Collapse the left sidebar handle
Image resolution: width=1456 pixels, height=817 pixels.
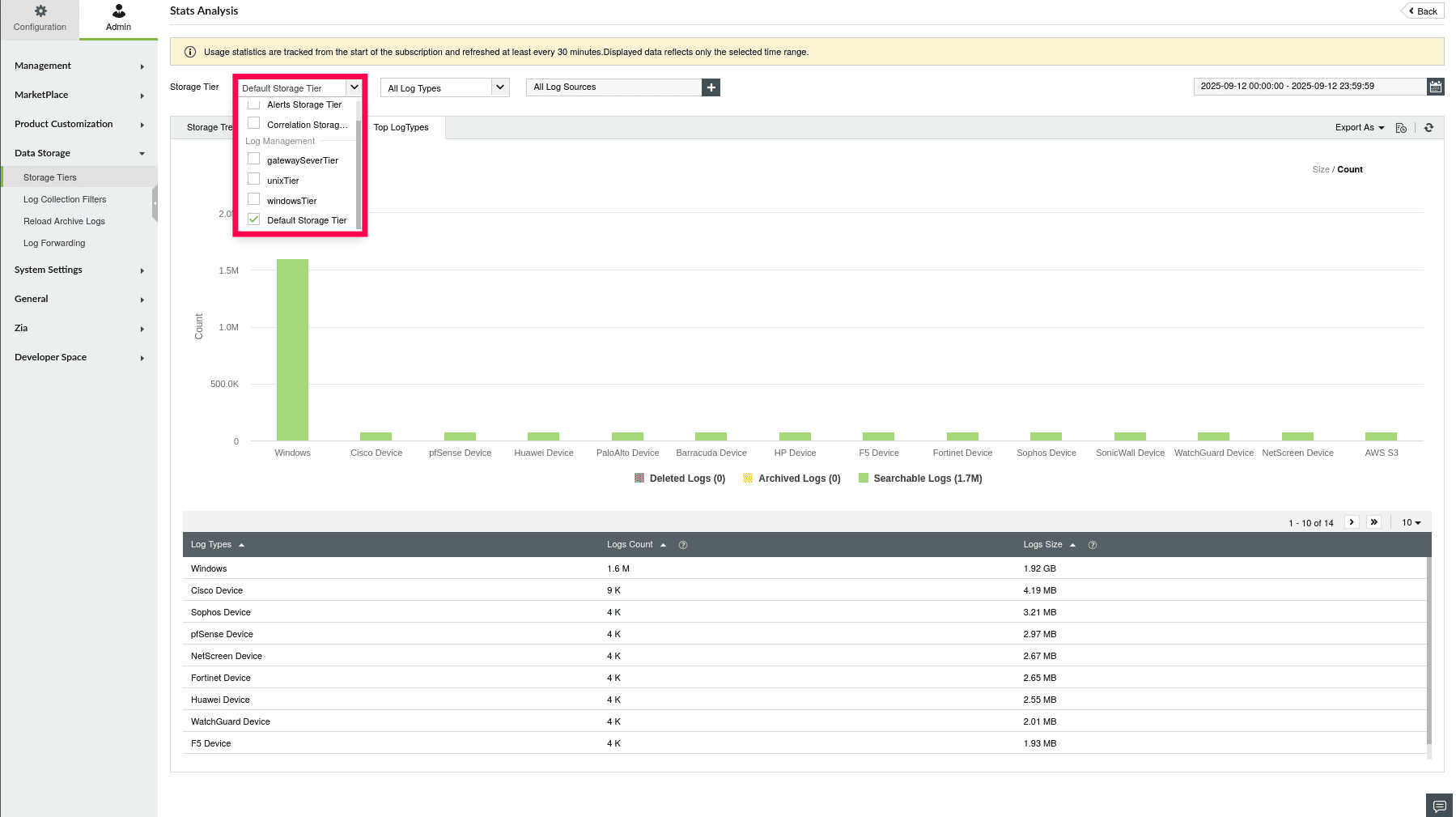[155, 202]
